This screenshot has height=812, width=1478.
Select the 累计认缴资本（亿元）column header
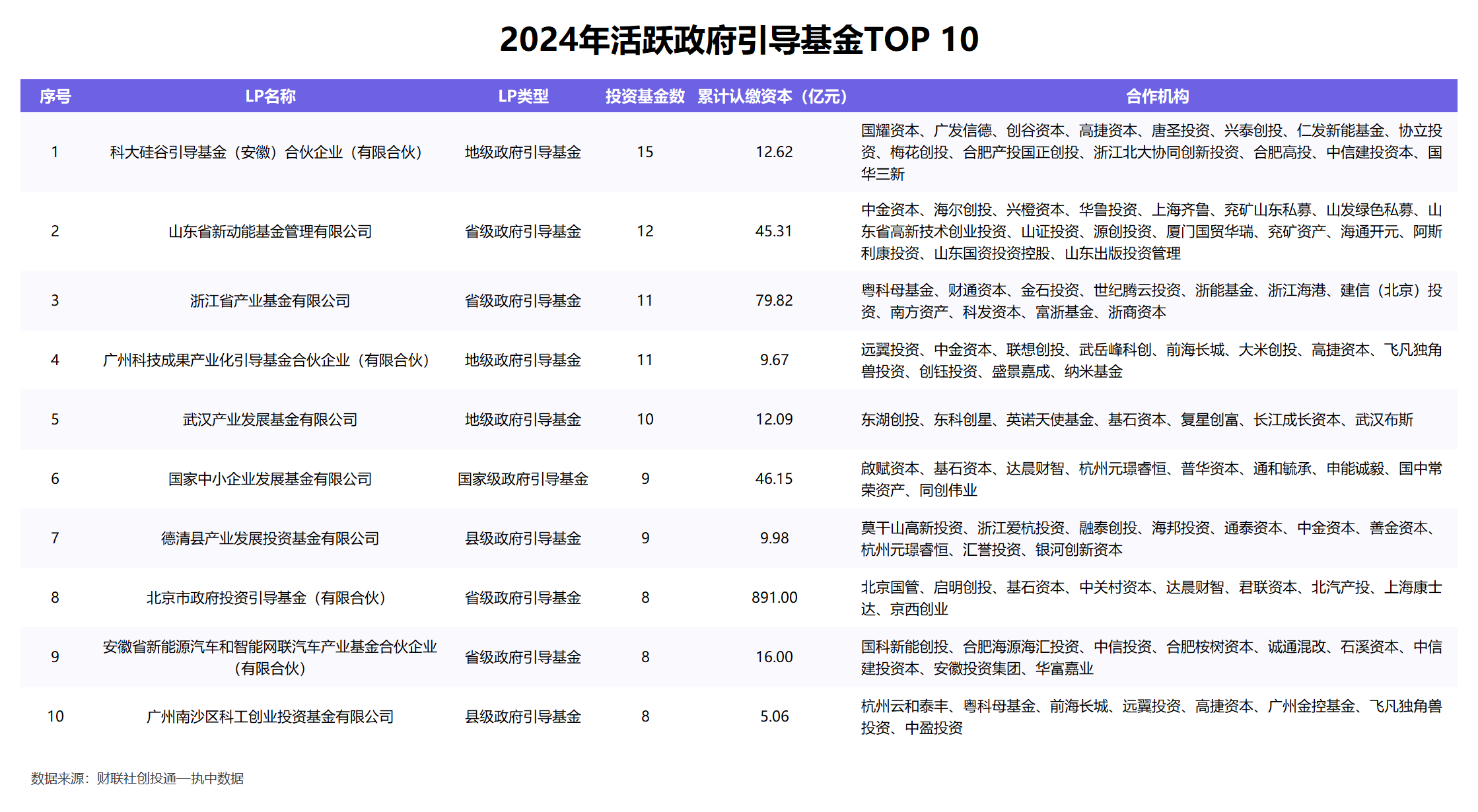(773, 96)
